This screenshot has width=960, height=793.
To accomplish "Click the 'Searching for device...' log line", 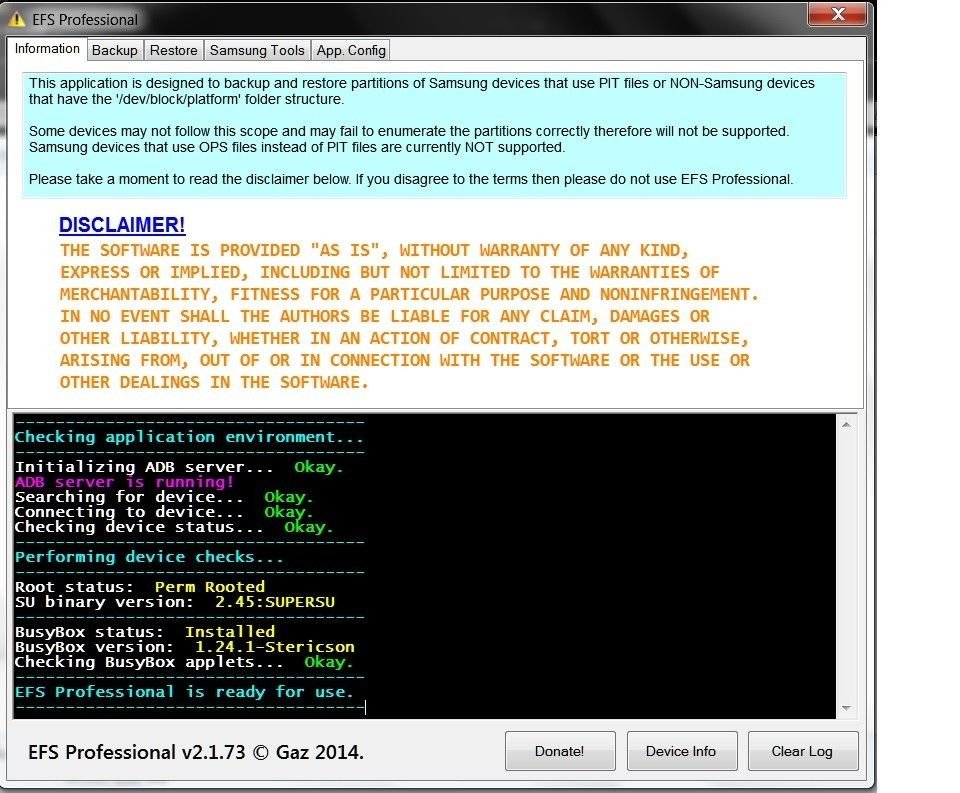I will coord(164,497).
